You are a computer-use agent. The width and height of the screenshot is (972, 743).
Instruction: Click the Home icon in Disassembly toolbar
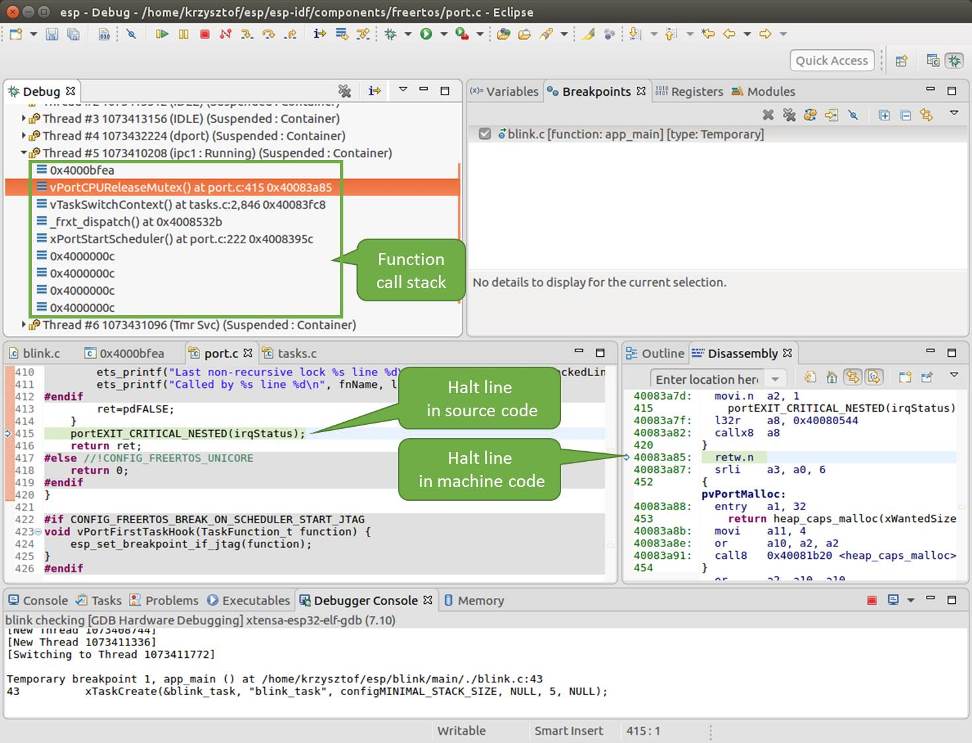831,379
